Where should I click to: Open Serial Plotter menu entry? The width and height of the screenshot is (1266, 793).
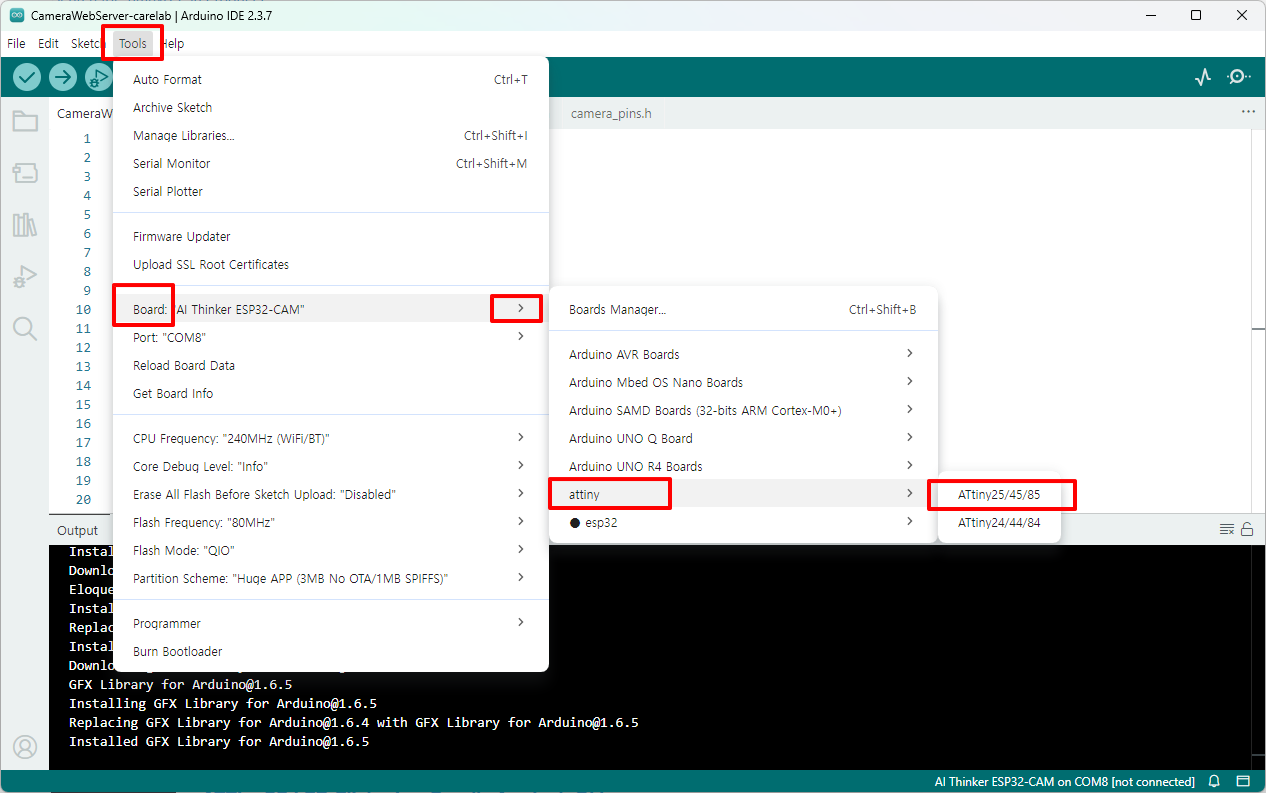click(331, 191)
